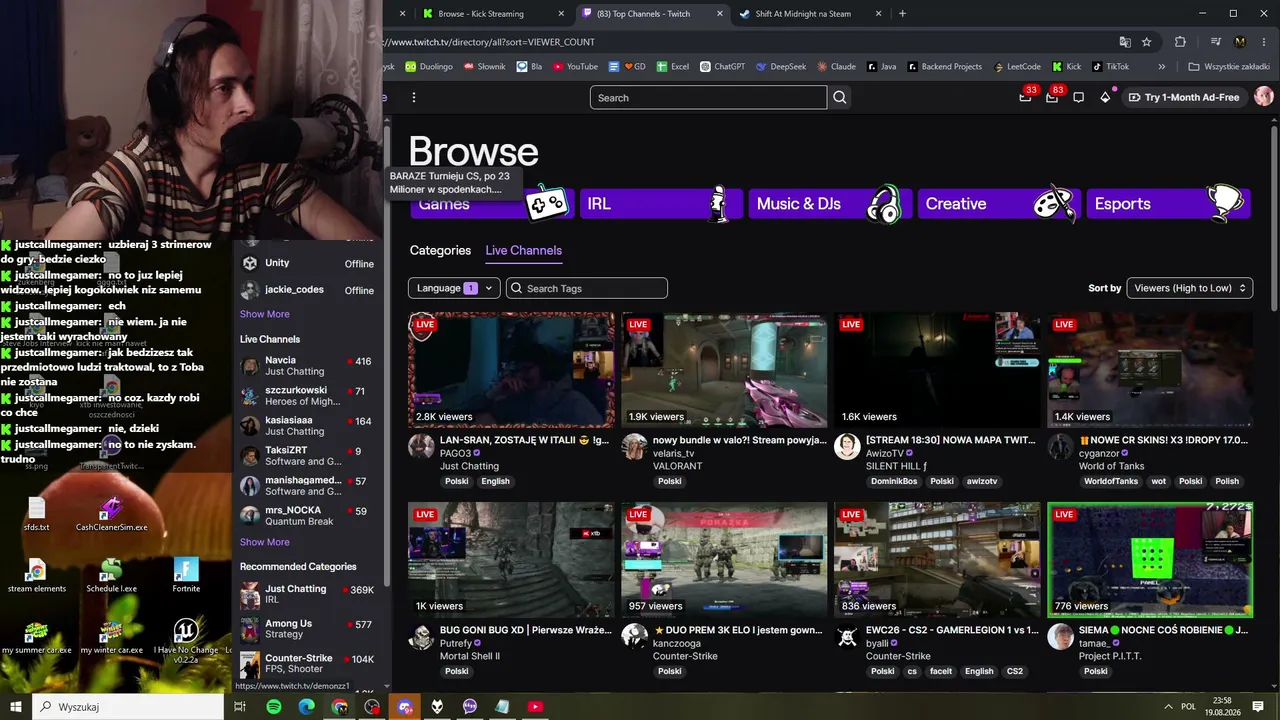Open the Among Us recommended category
The height and width of the screenshot is (720, 1280).
tap(306, 628)
